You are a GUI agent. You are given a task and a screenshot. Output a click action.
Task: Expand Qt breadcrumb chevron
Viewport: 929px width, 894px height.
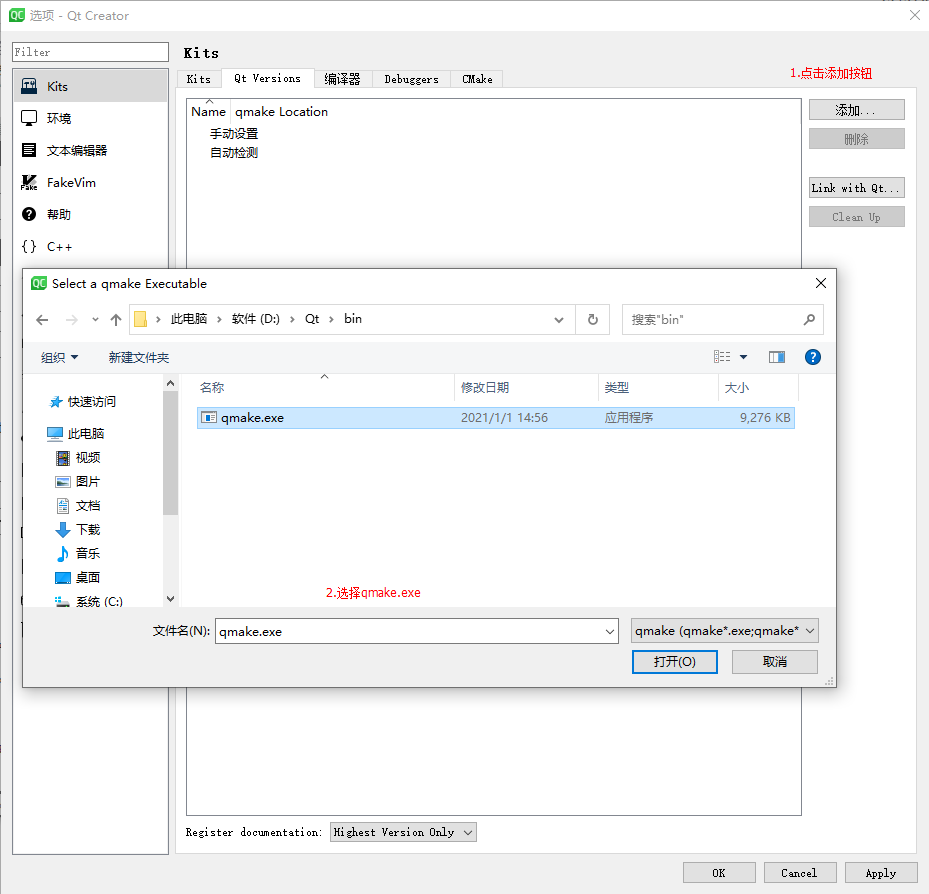pos(331,319)
